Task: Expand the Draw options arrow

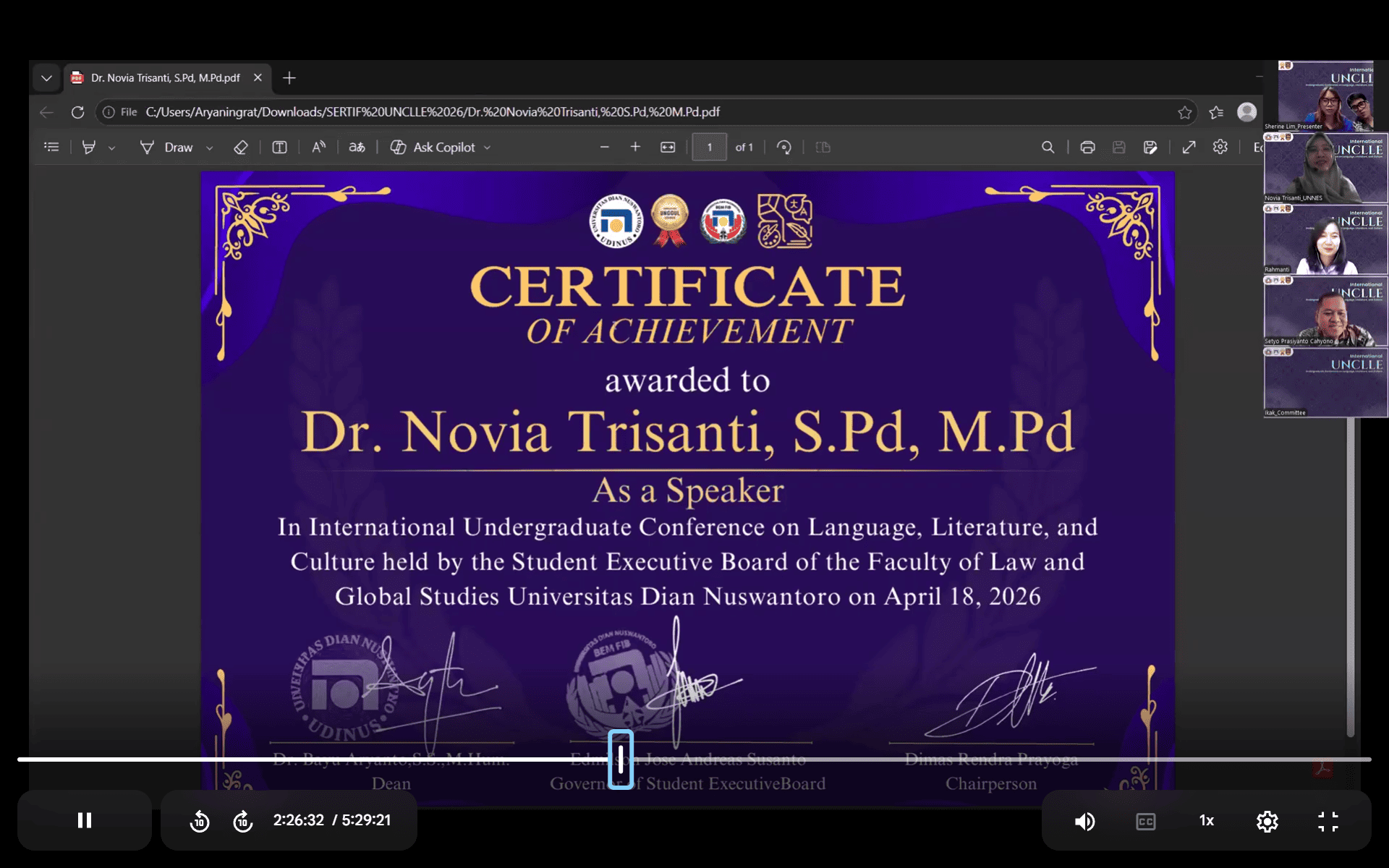Action: coord(210,148)
